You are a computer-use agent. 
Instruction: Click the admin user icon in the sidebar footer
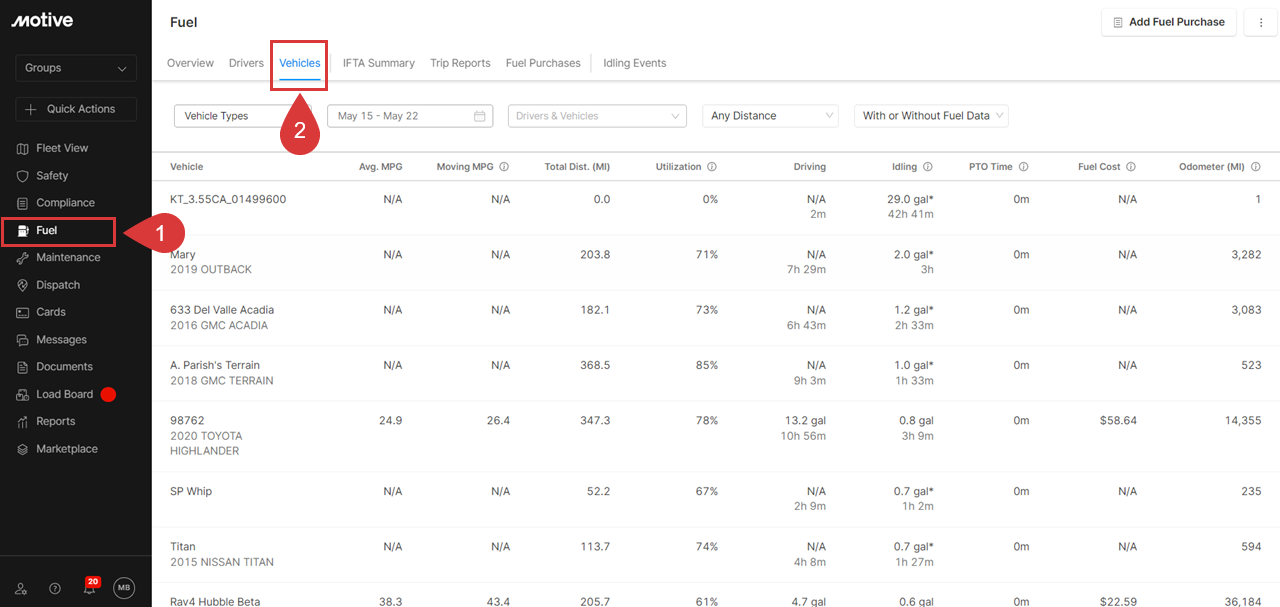(x=22, y=589)
